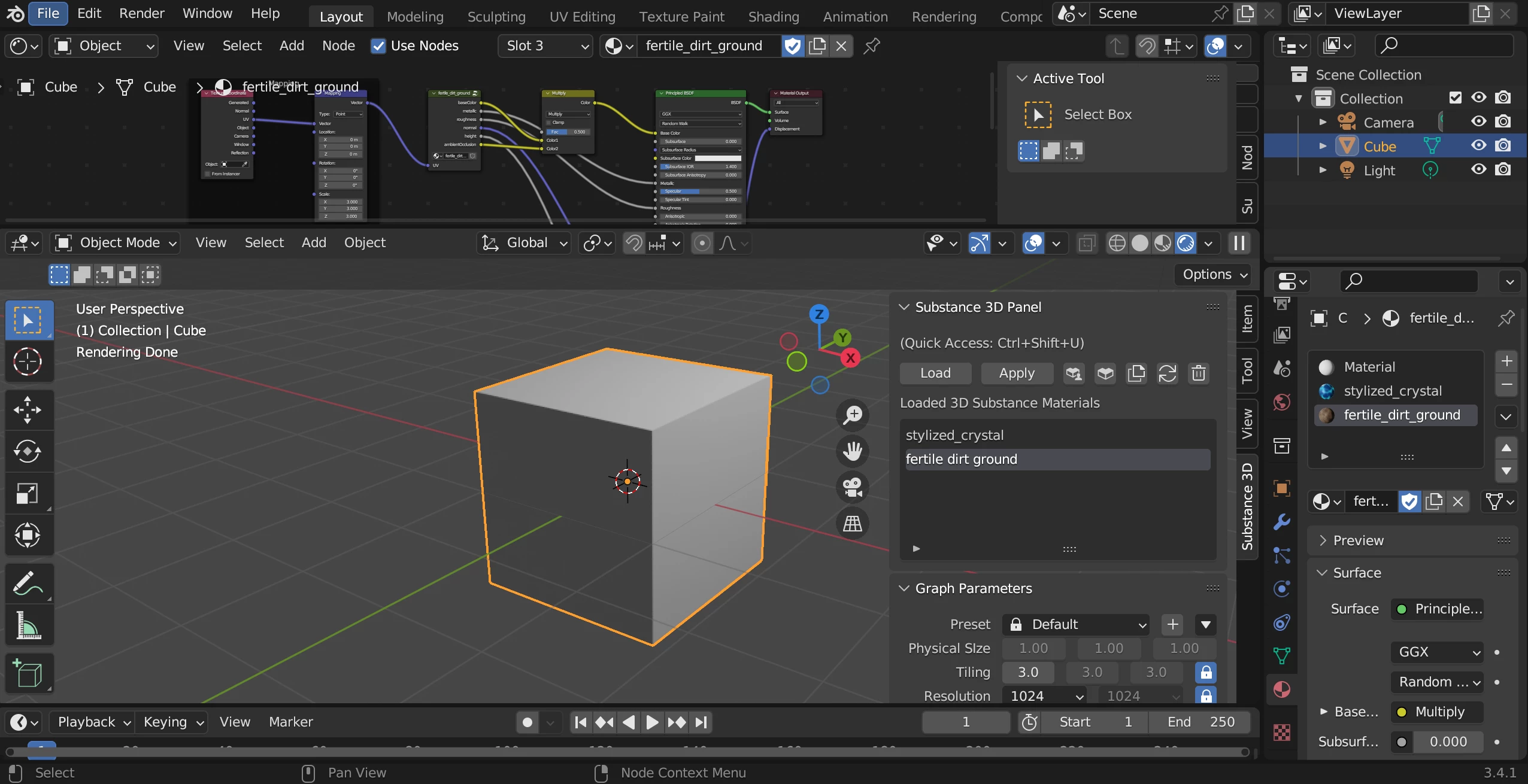The width and height of the screenshot is (1528, 784).
Task: Click the Apply button
Action: pos(1016,373)
